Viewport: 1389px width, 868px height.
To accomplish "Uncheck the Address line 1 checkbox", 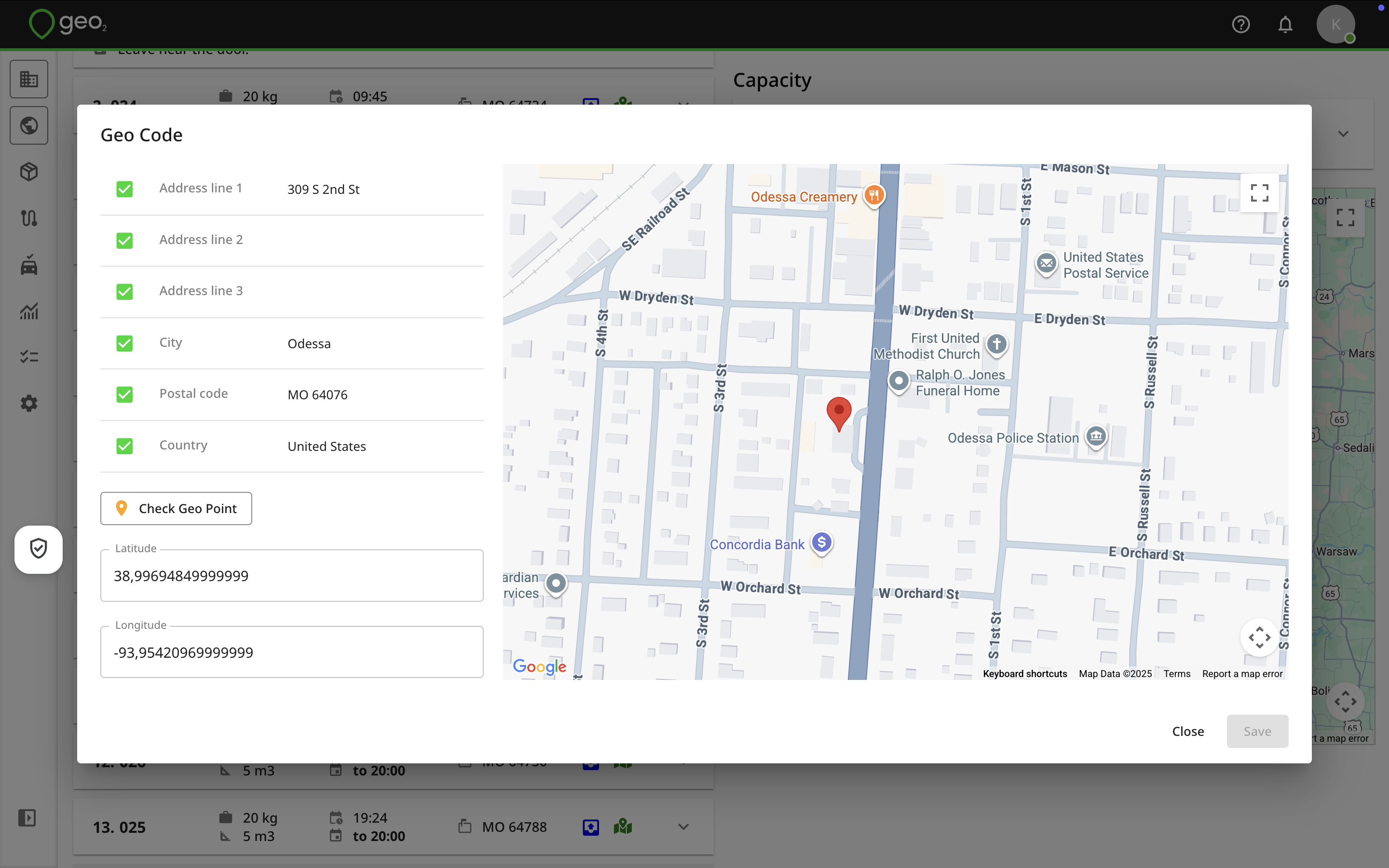I will click(124, 189).
